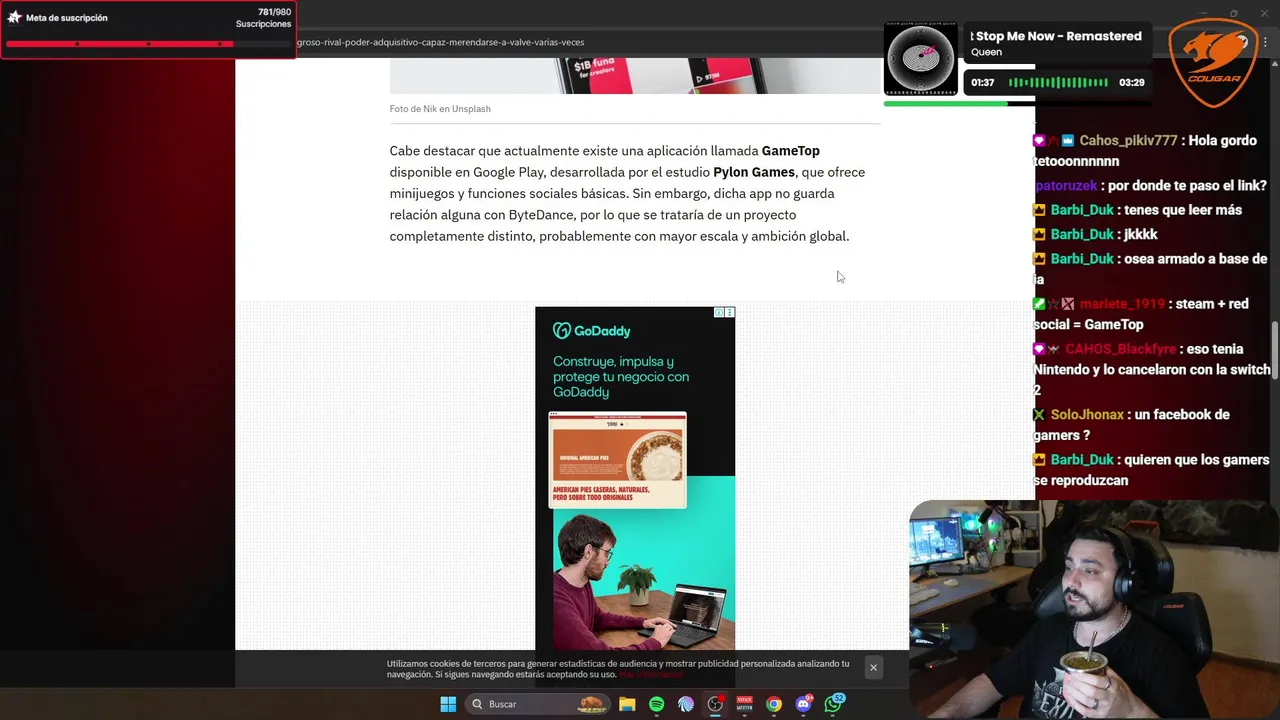Open the swirl-logo app in taskbar
The width and height of the screenshot is (1280, 720).
tap(685, 704)
